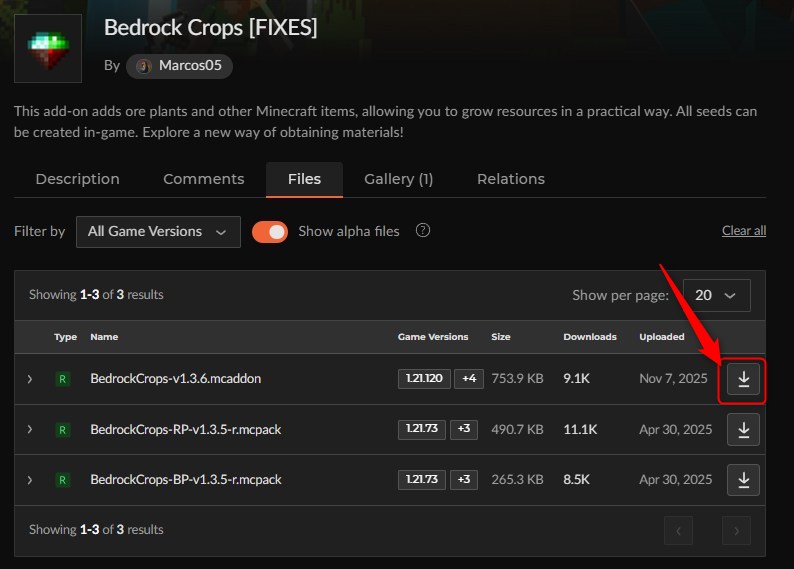The height and width of the screenshot is (569, 794).
Task: Select the Files tab
Action: click(304, 179)
